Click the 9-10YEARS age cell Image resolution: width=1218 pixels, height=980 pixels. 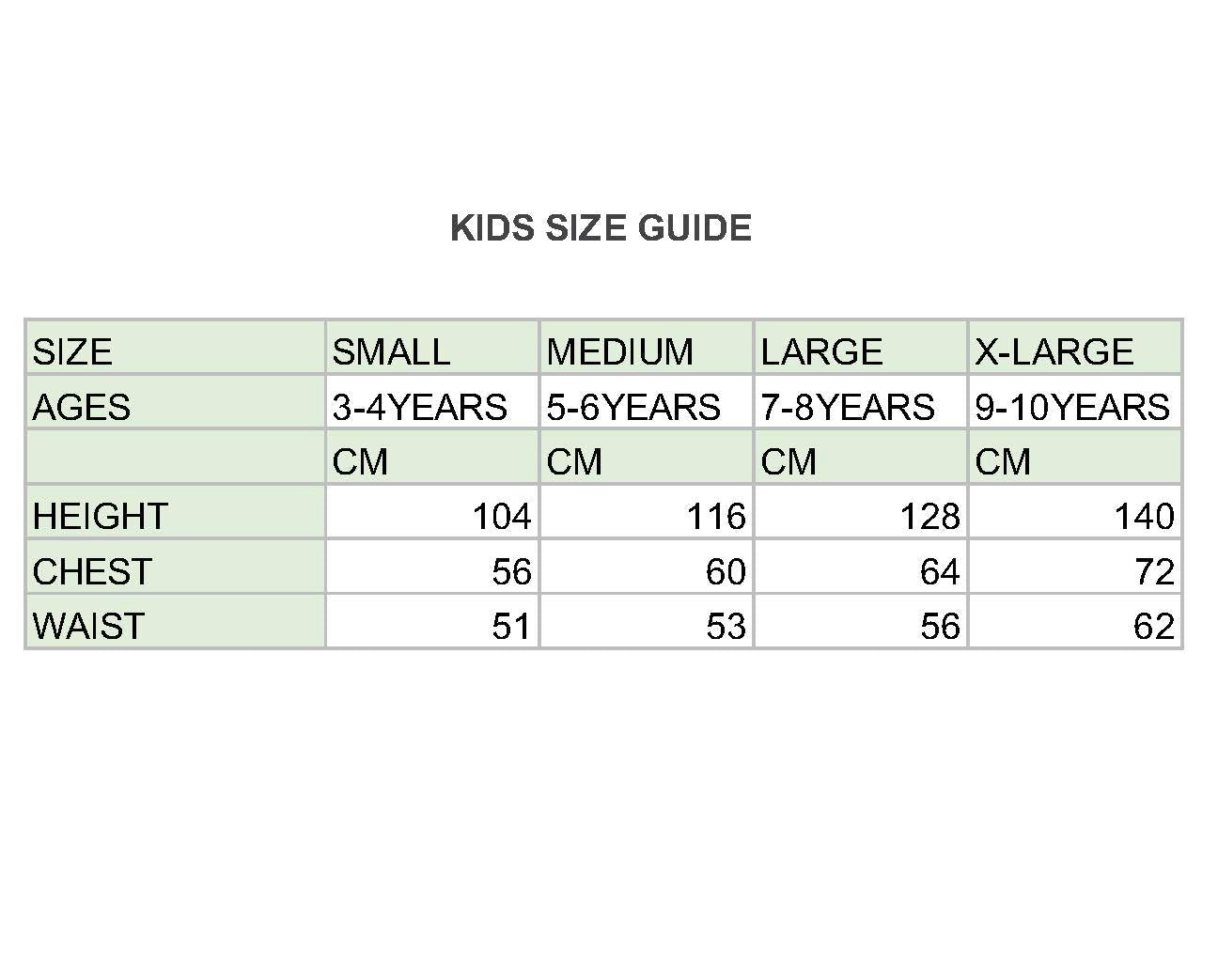(1072, 407)
